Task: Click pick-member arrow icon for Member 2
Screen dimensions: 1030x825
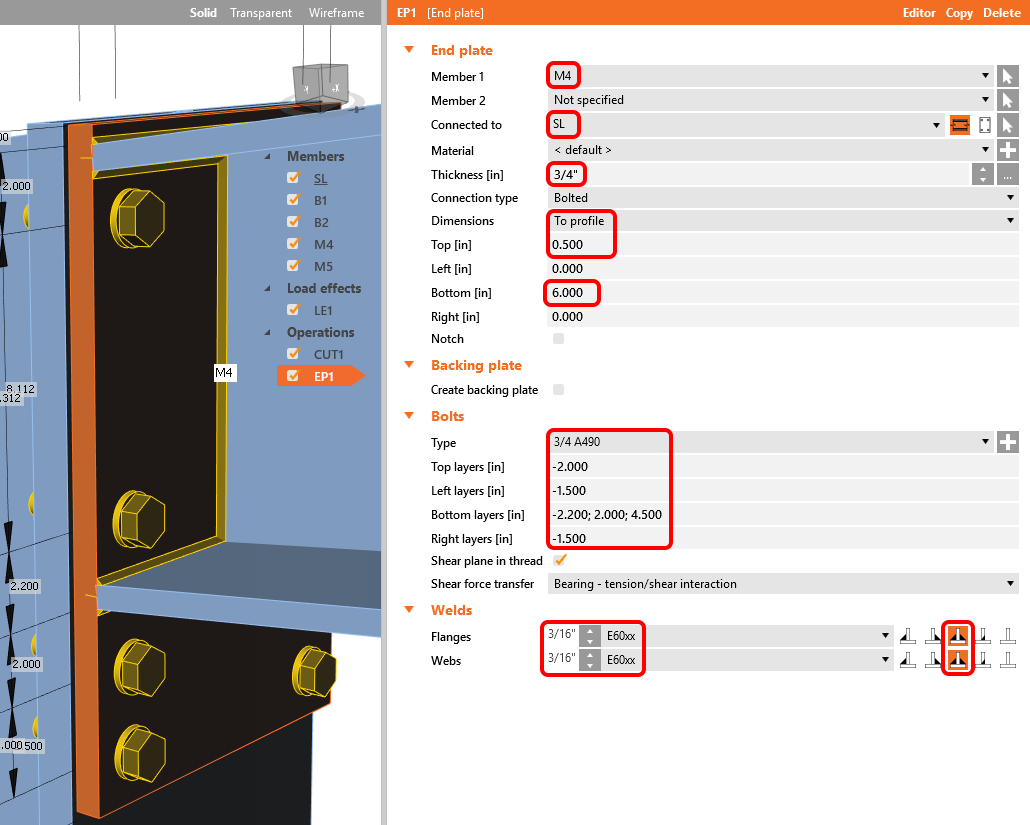Action: tap(1008, 100)
